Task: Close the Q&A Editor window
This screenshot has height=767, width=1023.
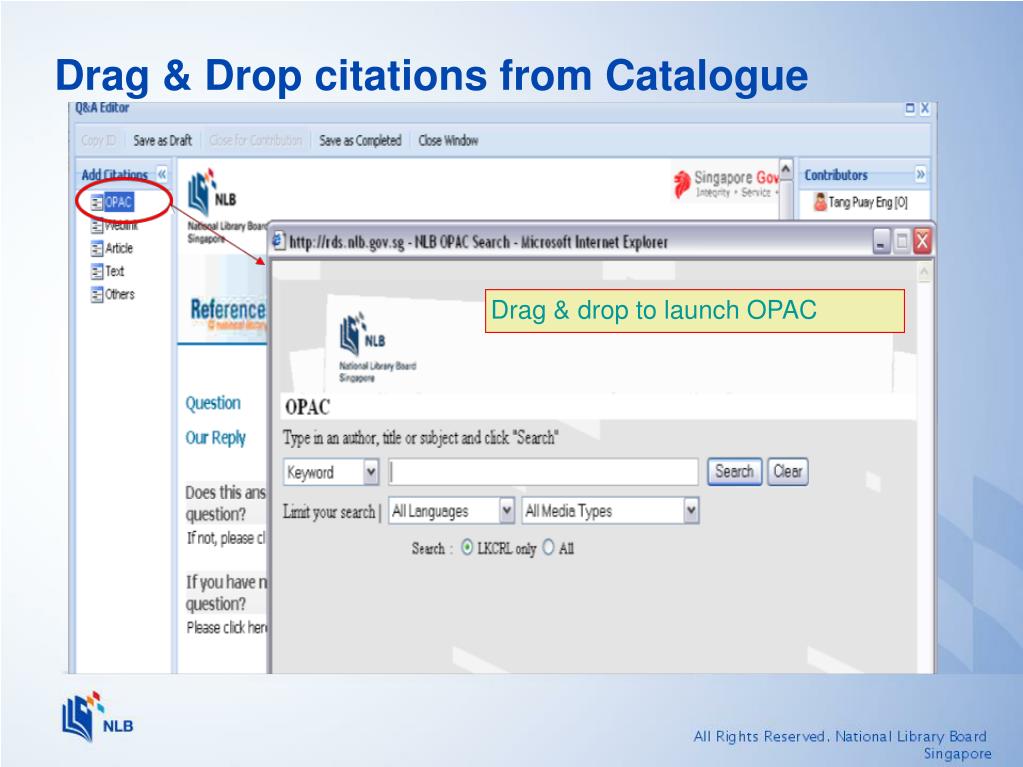Action: tap(924, 108)
